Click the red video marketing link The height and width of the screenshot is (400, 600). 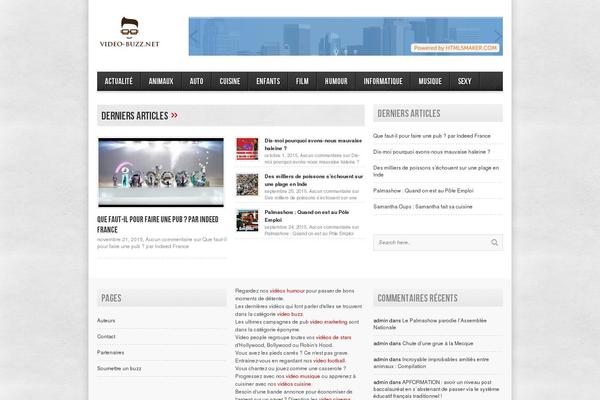[x=328, y=322]
